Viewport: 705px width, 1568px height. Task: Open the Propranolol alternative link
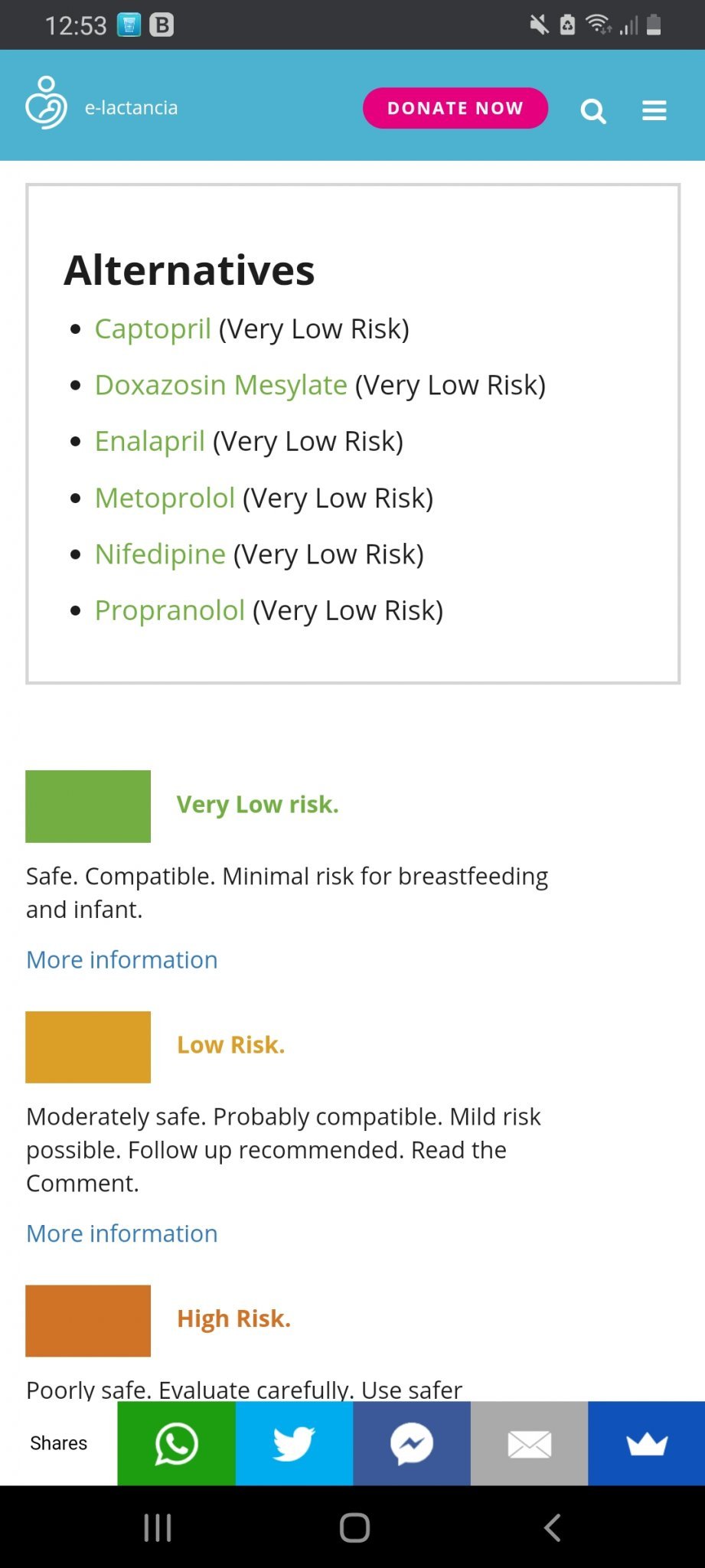(x=170, y=611)
